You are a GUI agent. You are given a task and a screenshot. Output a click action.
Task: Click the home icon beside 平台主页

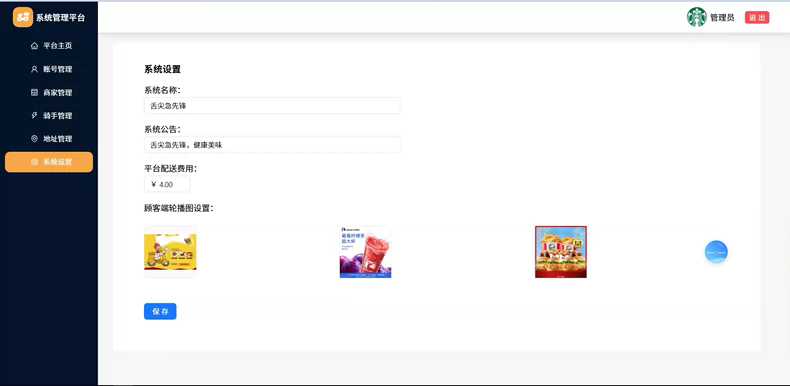click(x=34, y=46)
